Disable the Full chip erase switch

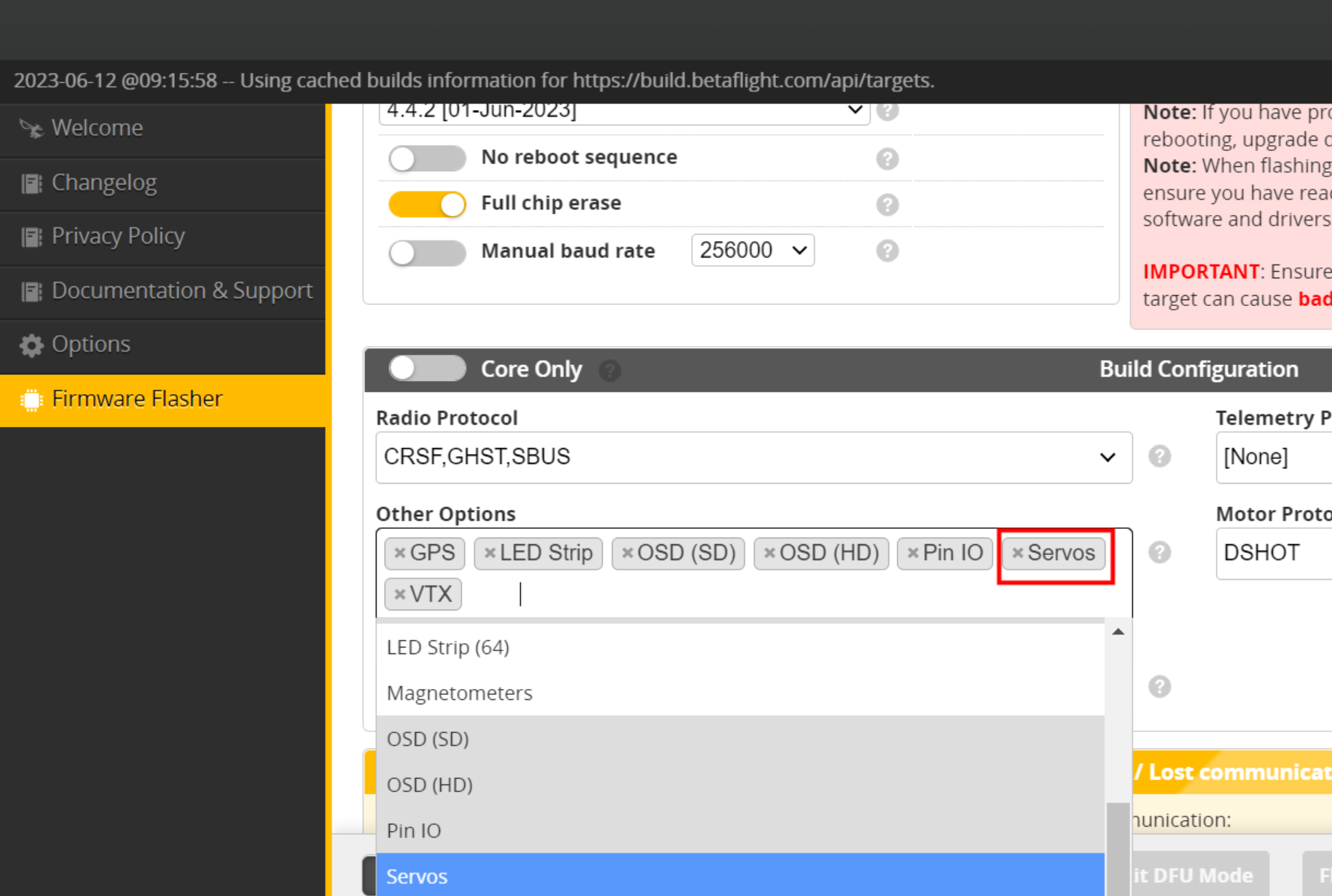tap(427, 204)
